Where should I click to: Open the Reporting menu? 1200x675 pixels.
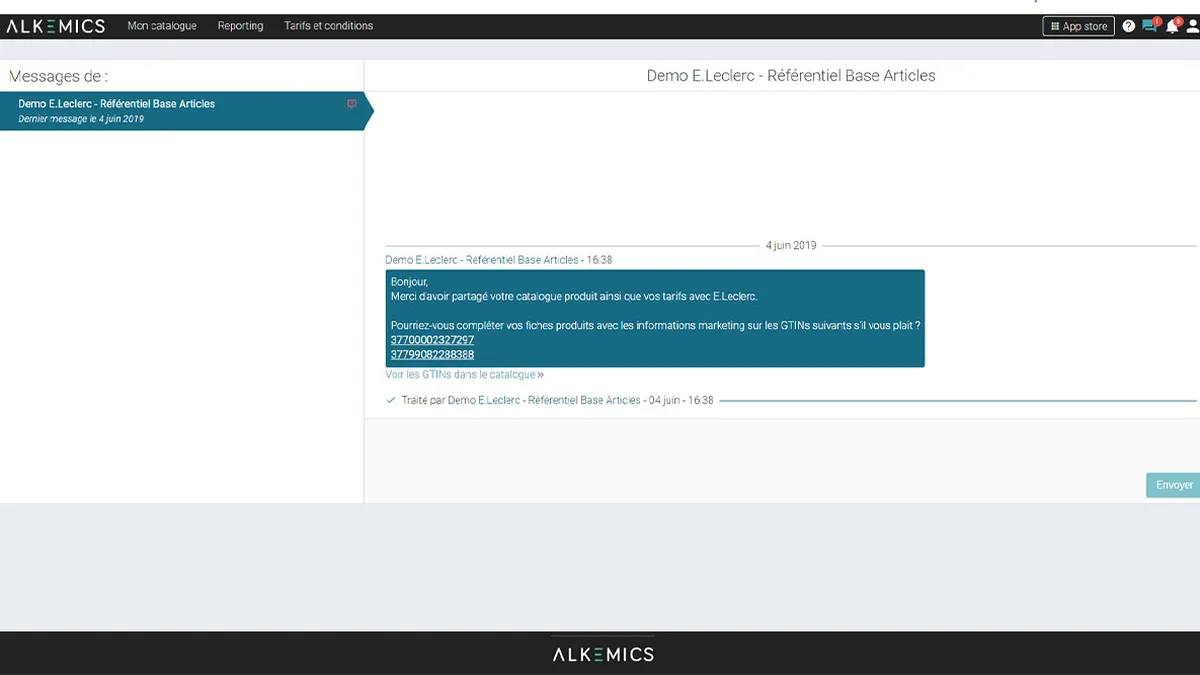[x=240, y=26]
